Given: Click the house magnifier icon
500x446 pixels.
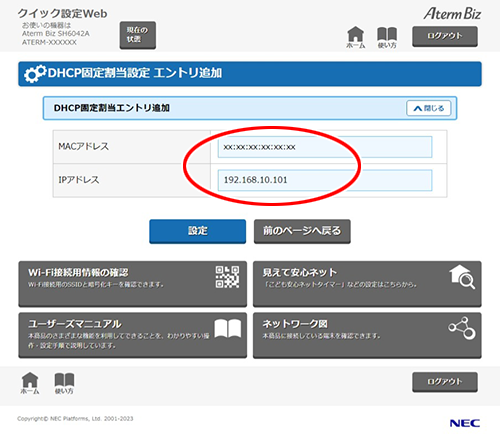Looking at the screenshot, I should [462, 277].
